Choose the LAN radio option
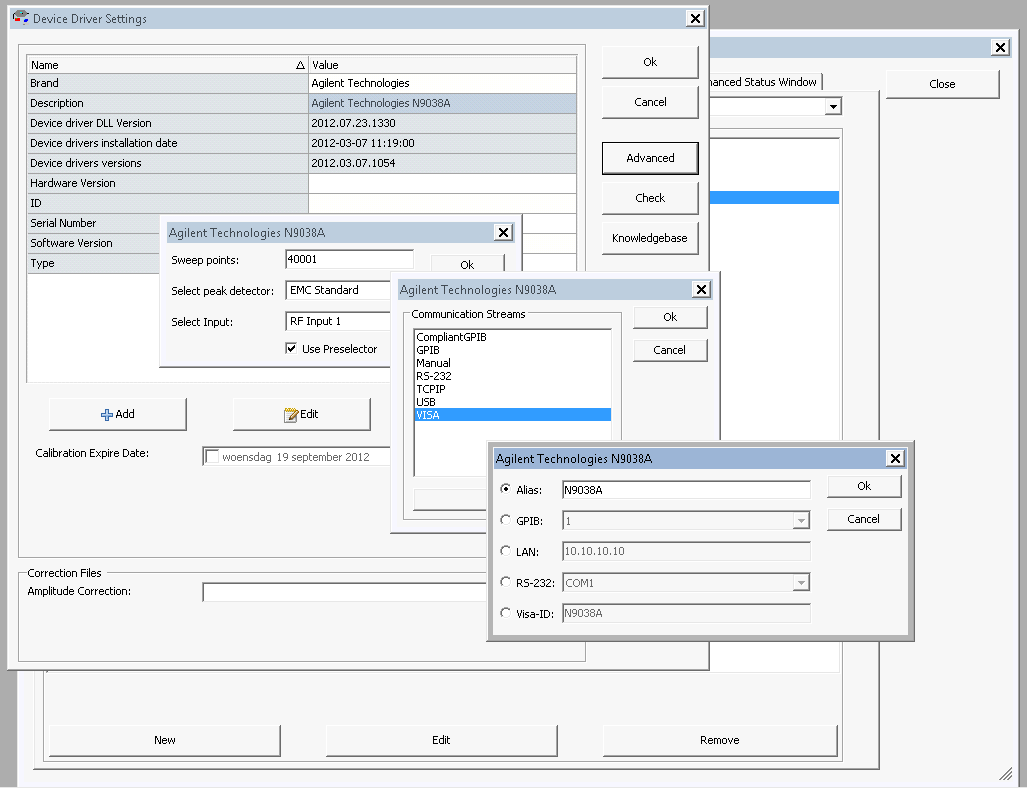The image size is (1027, 789). pyautogui.click(x=505, y=551)
